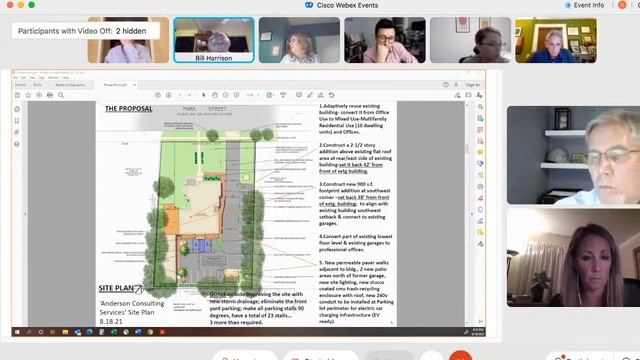Screen dimensions: 640x360
Task: Go to next page with down arrow
Action: pyautogui.click(x=169, y=95)
